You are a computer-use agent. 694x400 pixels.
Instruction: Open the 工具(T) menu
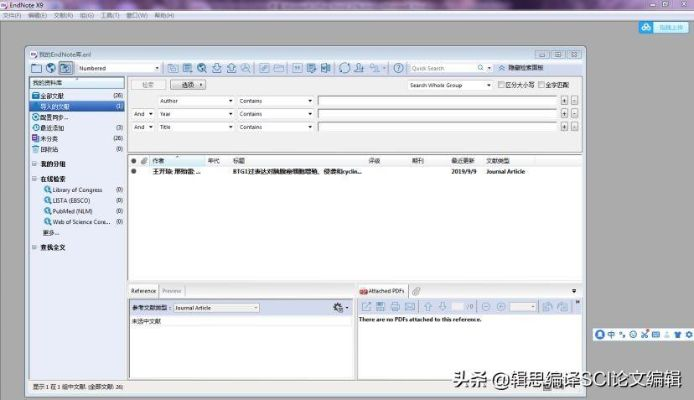(x=110, y=15)
